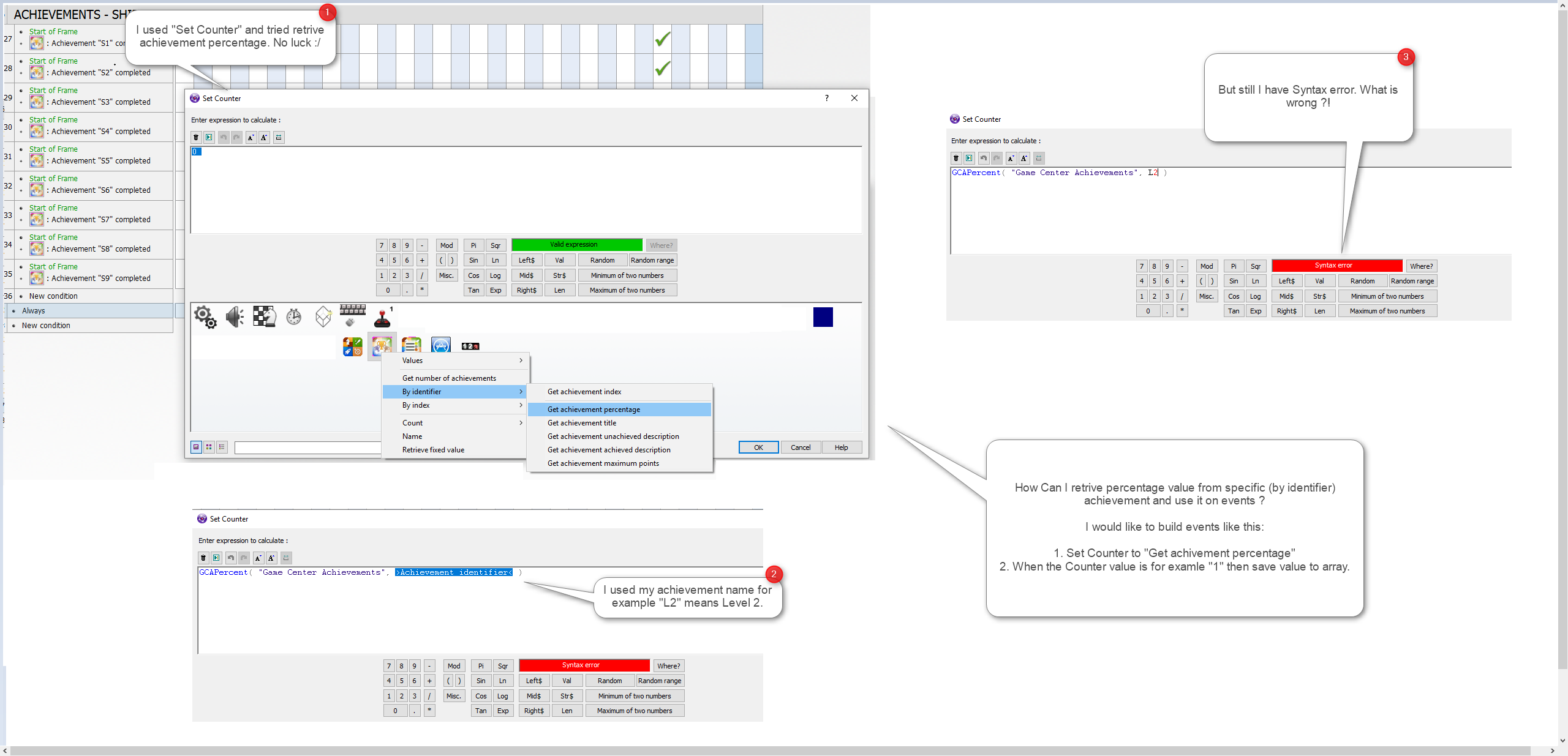Click the counter object 123 icon

click(470, 346)
